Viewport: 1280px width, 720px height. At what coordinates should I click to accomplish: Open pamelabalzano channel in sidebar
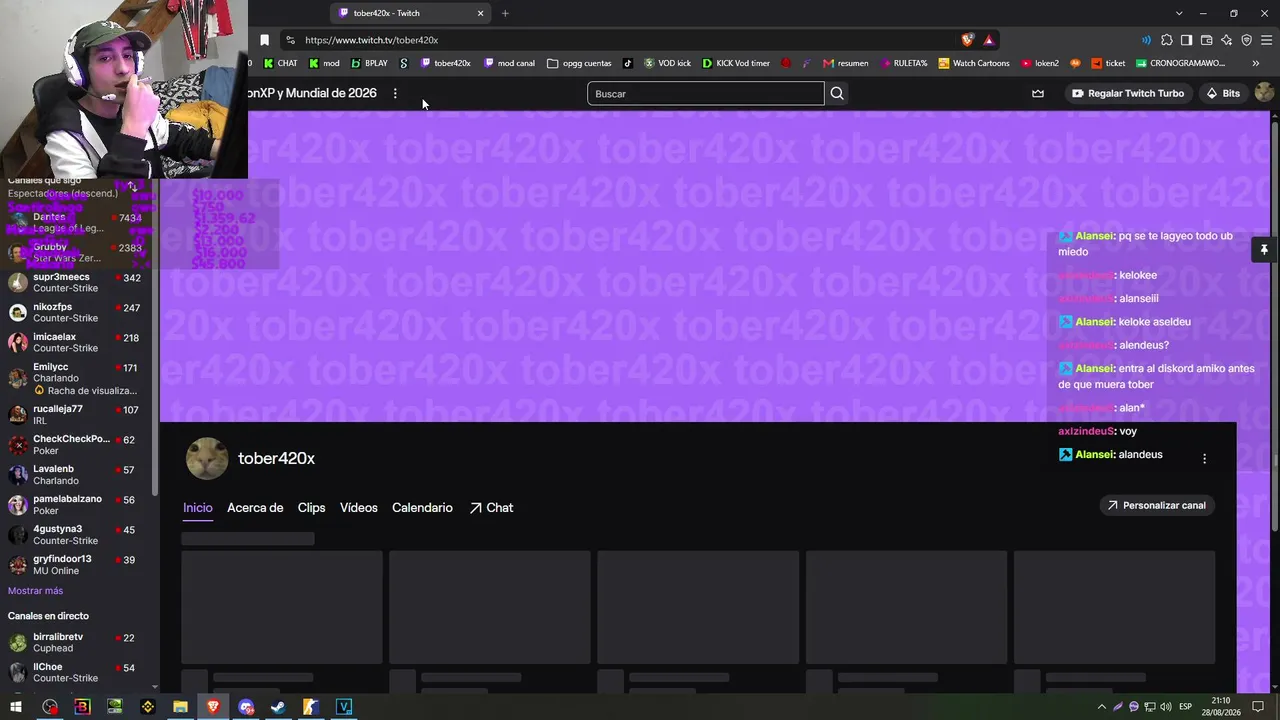[78, 505]
